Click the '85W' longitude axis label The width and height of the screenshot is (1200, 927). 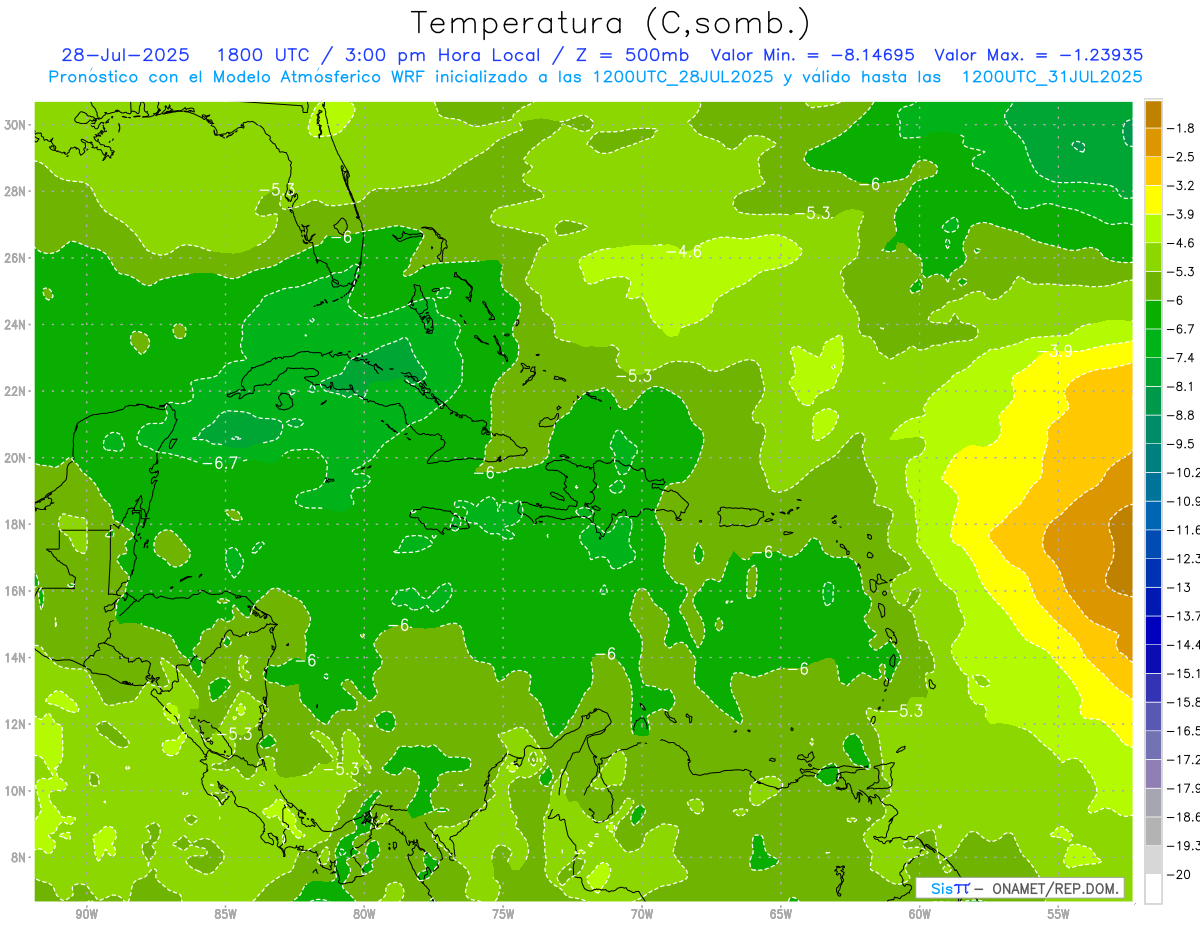pyautogui.click(x=225, y=914)
